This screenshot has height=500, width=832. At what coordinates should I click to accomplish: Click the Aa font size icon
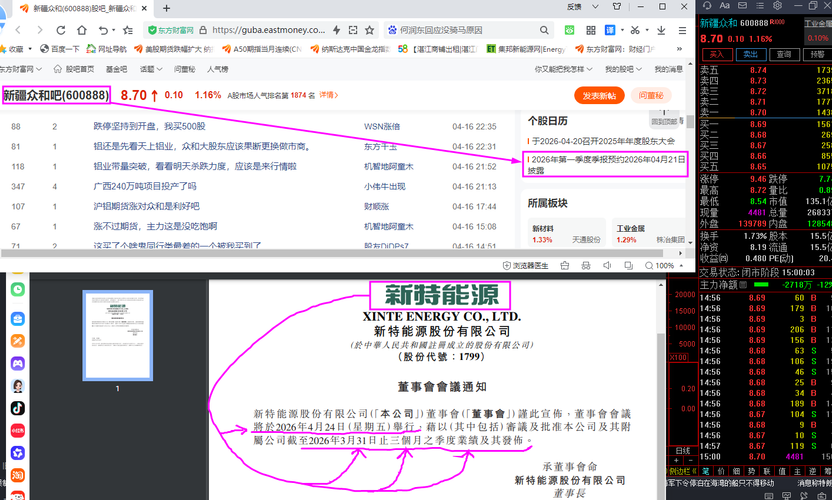725,5
